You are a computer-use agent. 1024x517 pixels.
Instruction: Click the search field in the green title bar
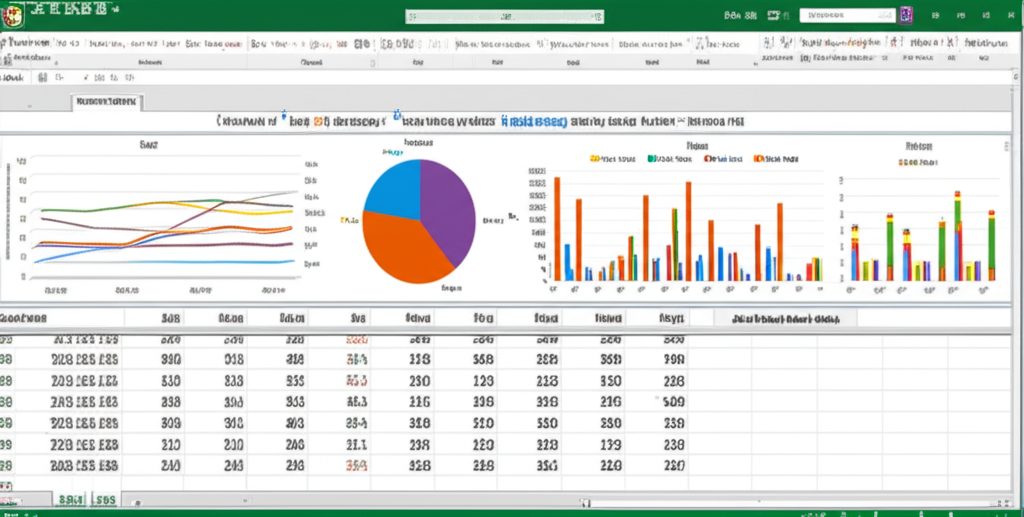pyautogui.click(x=504, y=16)
